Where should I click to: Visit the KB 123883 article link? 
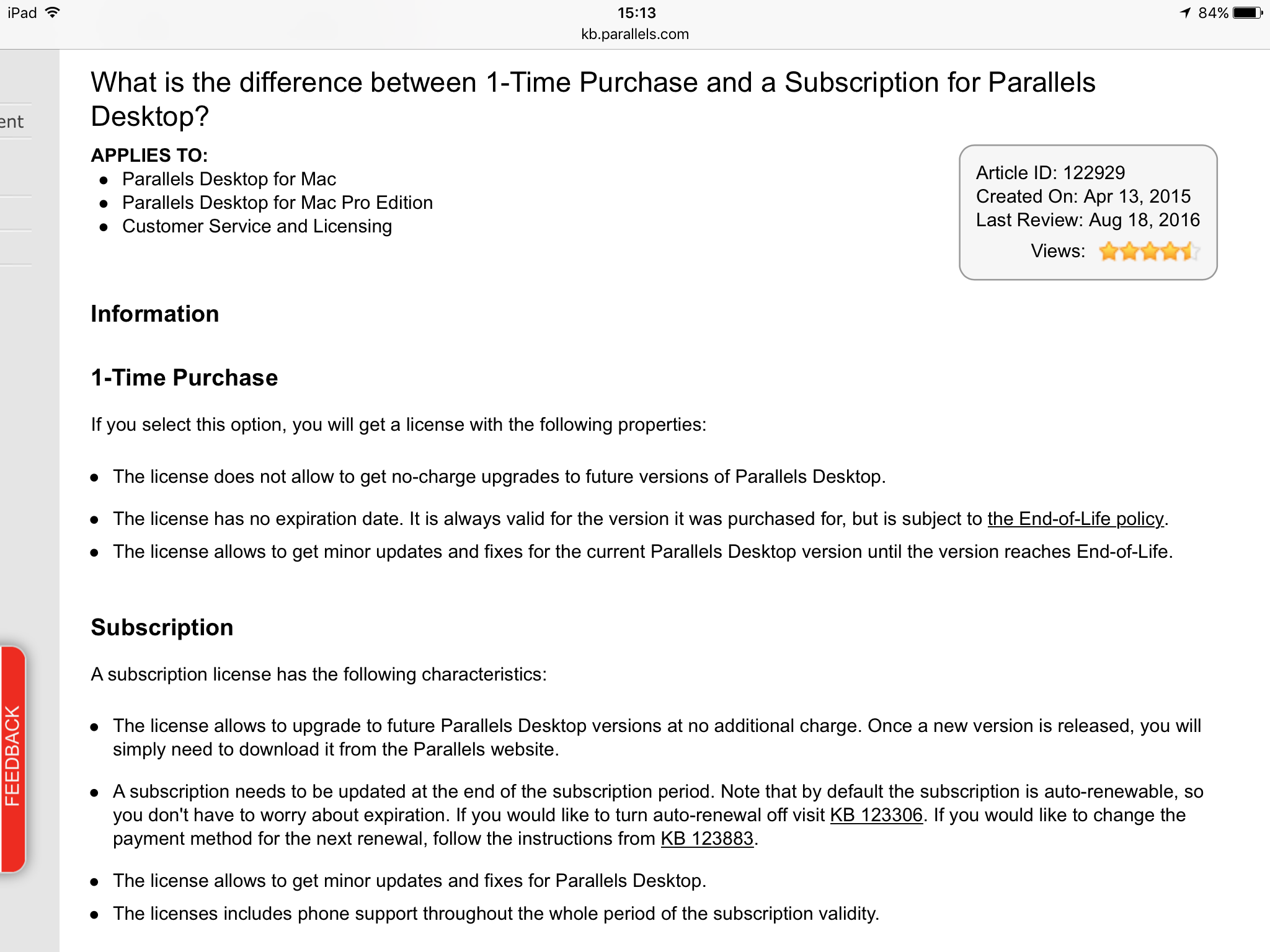point(707,839)
